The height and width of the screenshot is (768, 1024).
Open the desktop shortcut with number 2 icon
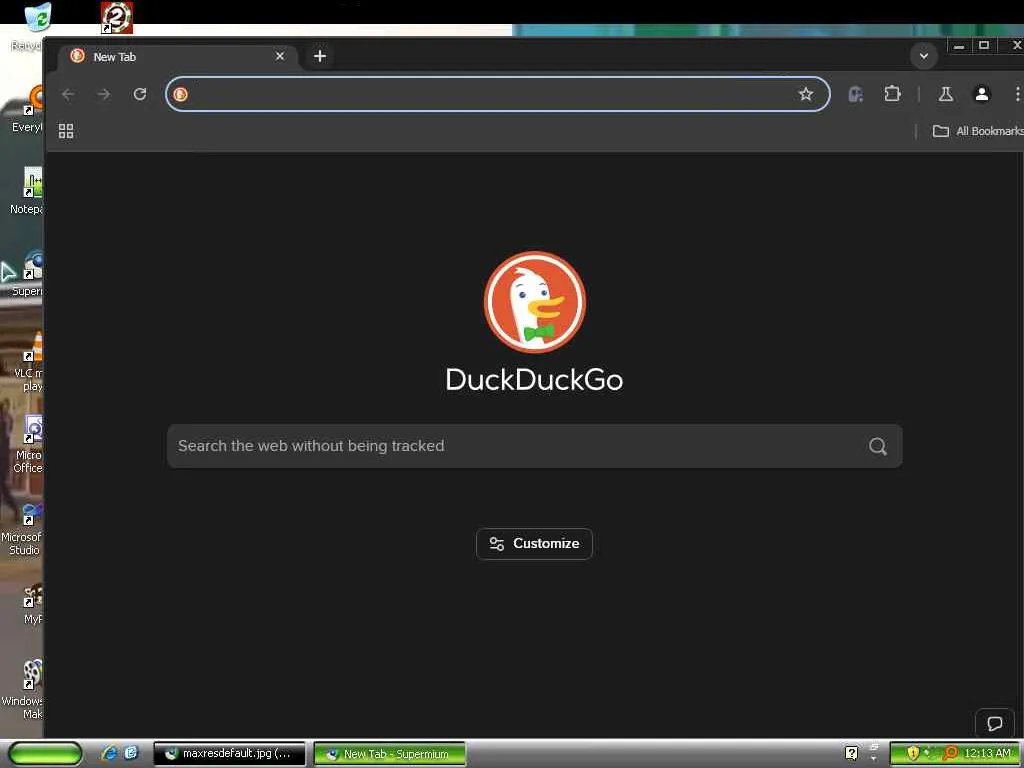(117, 18)
